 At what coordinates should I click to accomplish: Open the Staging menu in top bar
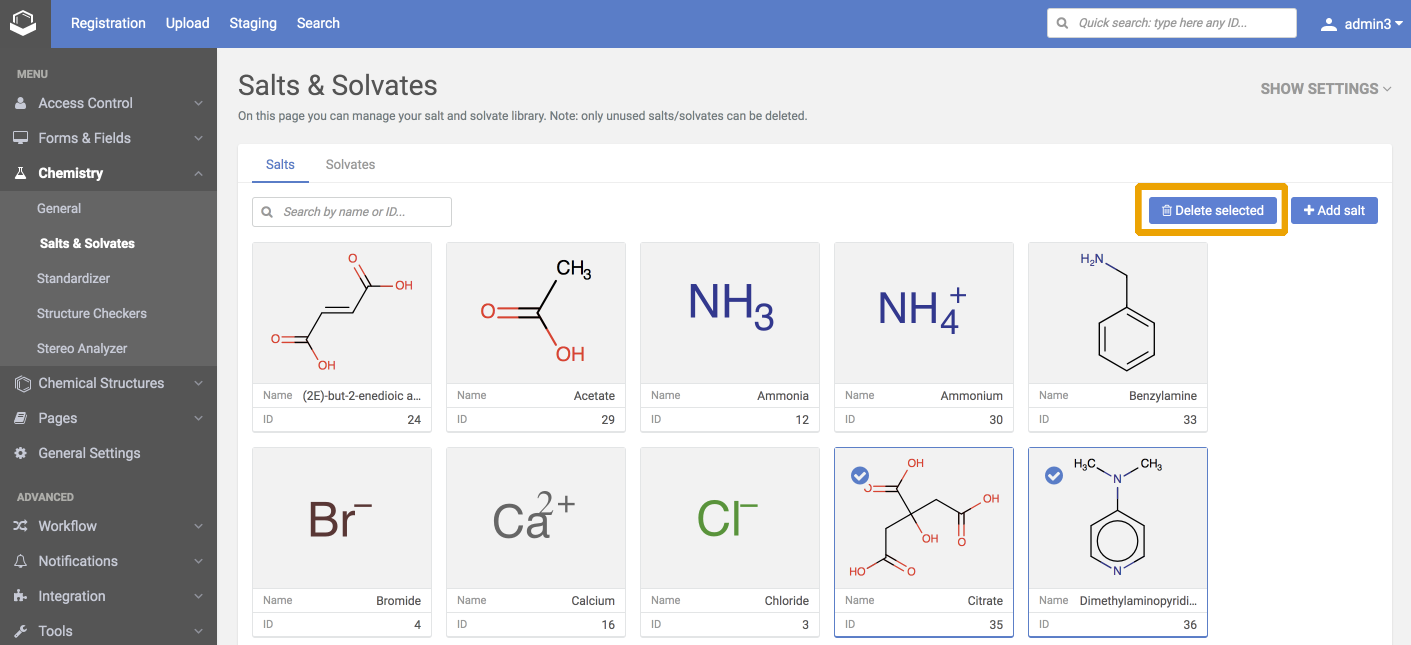[253, 23]
